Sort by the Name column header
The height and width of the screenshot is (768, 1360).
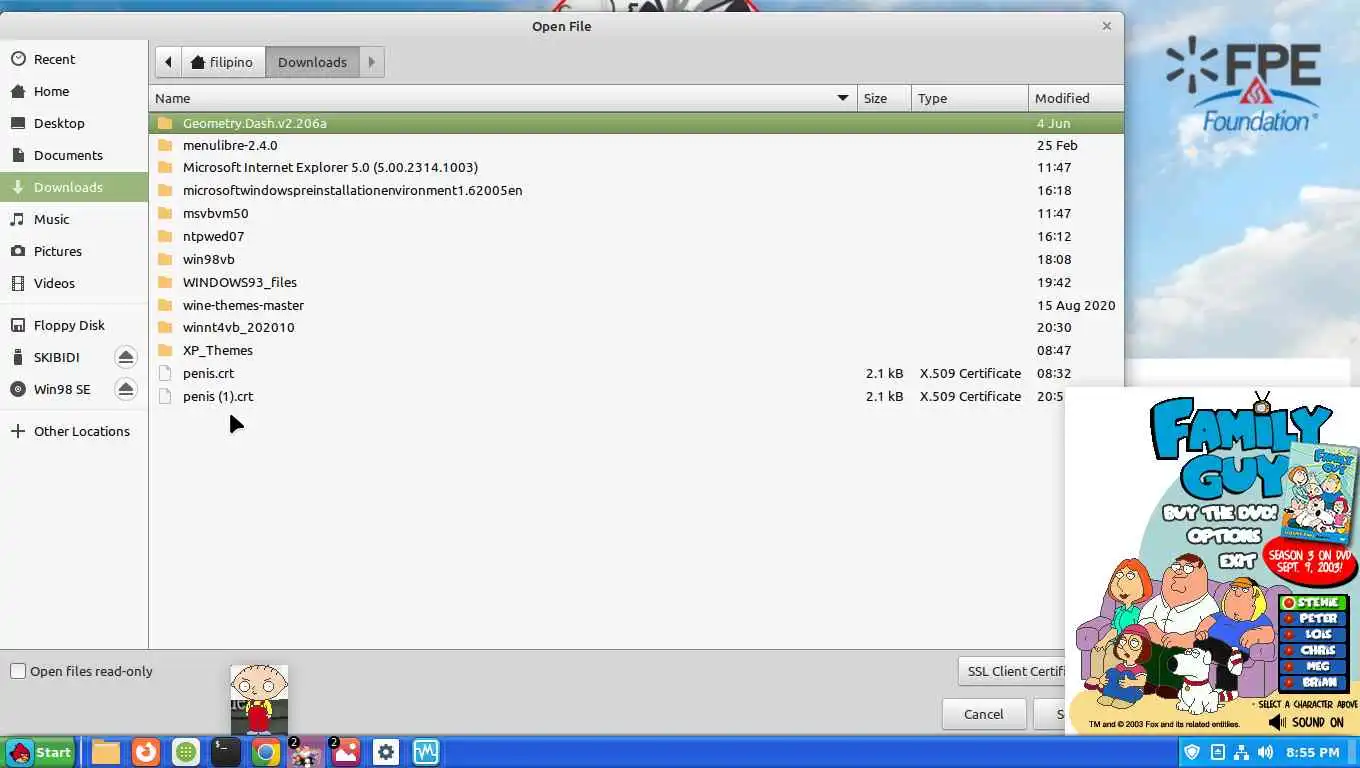[503, 98]
